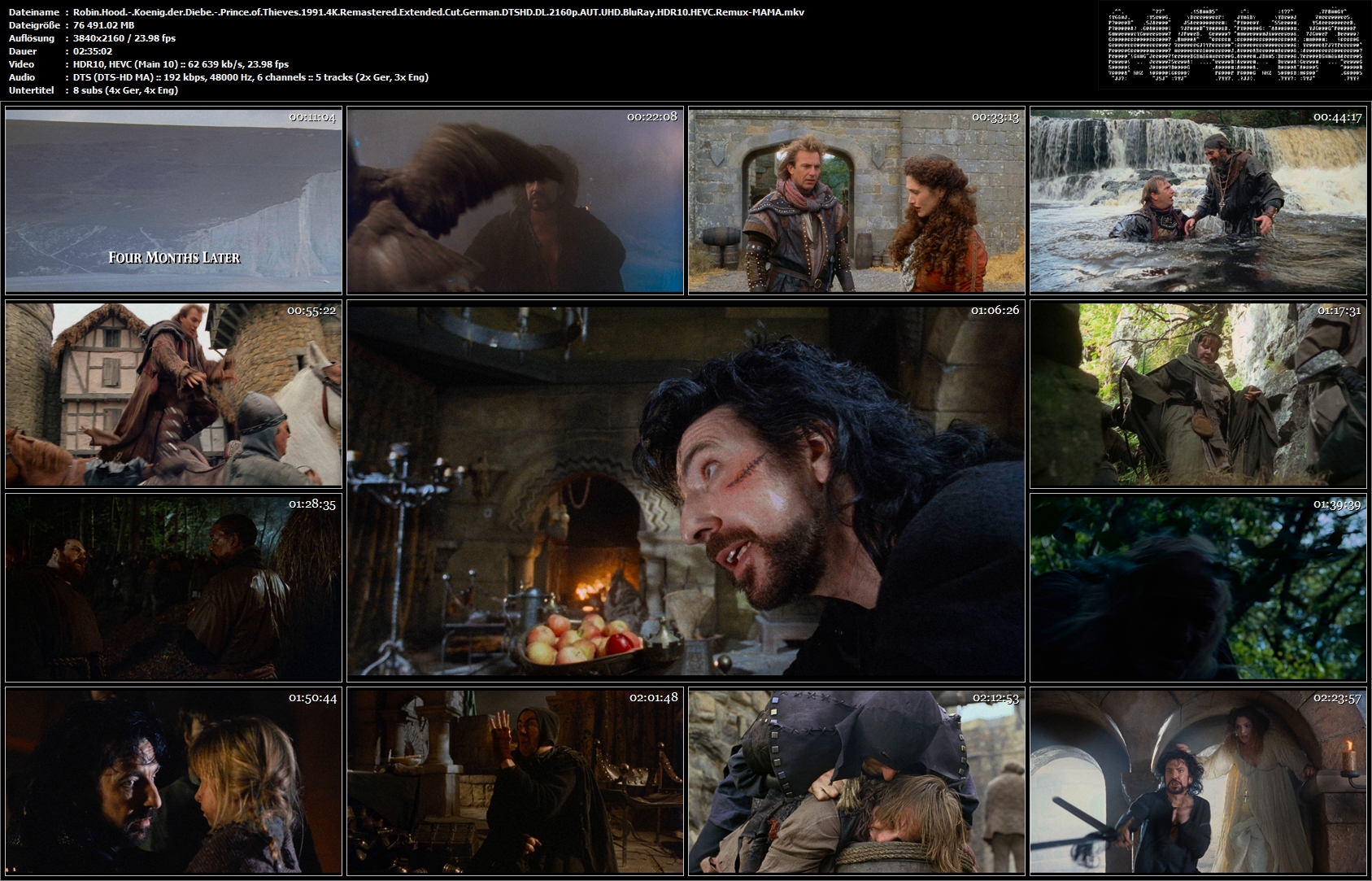Click the 'Auflösung' label
This screenshot has width=1372, height=881.
31,38
